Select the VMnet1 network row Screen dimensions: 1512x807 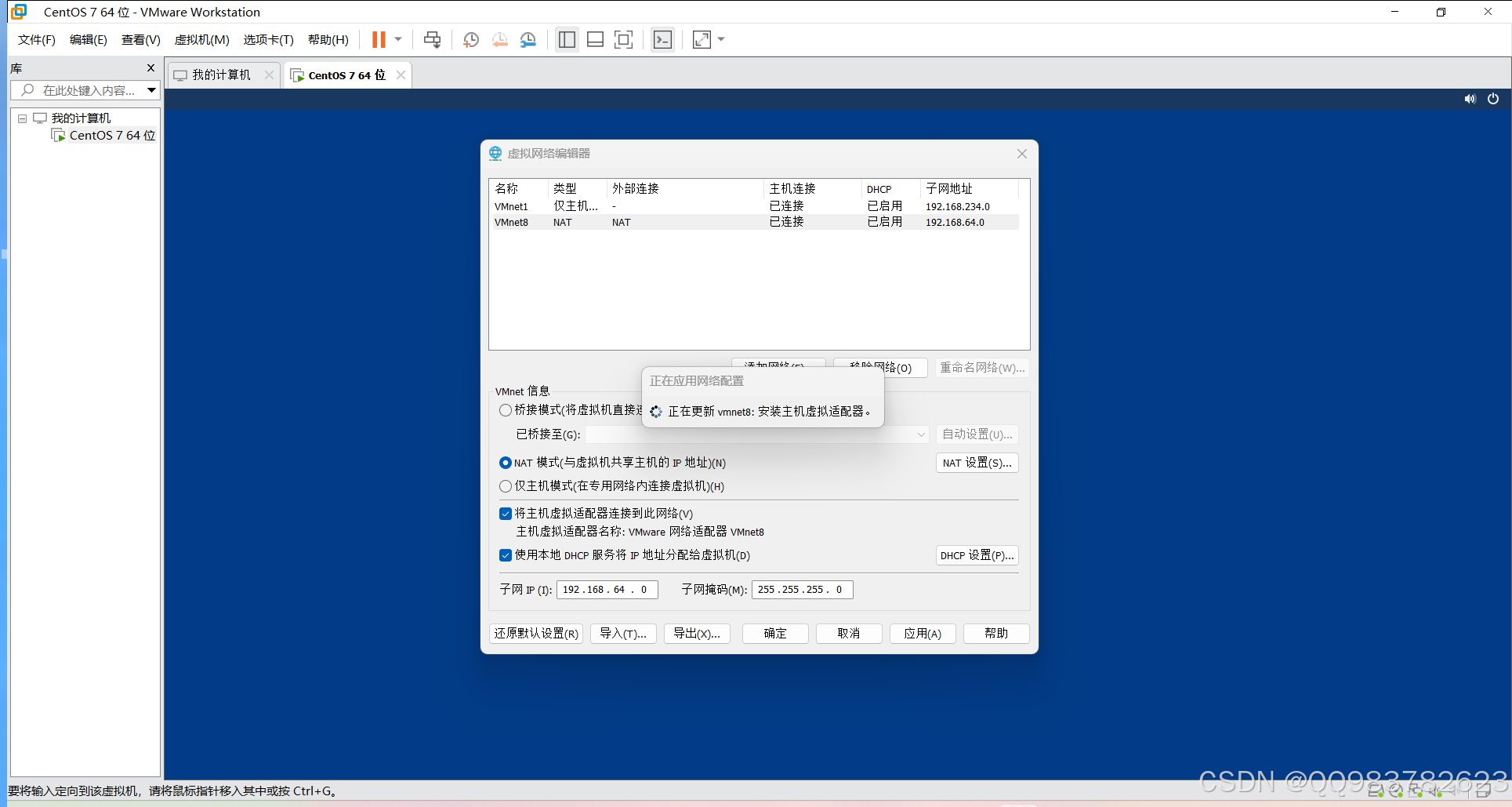click(x=756, y=206)
